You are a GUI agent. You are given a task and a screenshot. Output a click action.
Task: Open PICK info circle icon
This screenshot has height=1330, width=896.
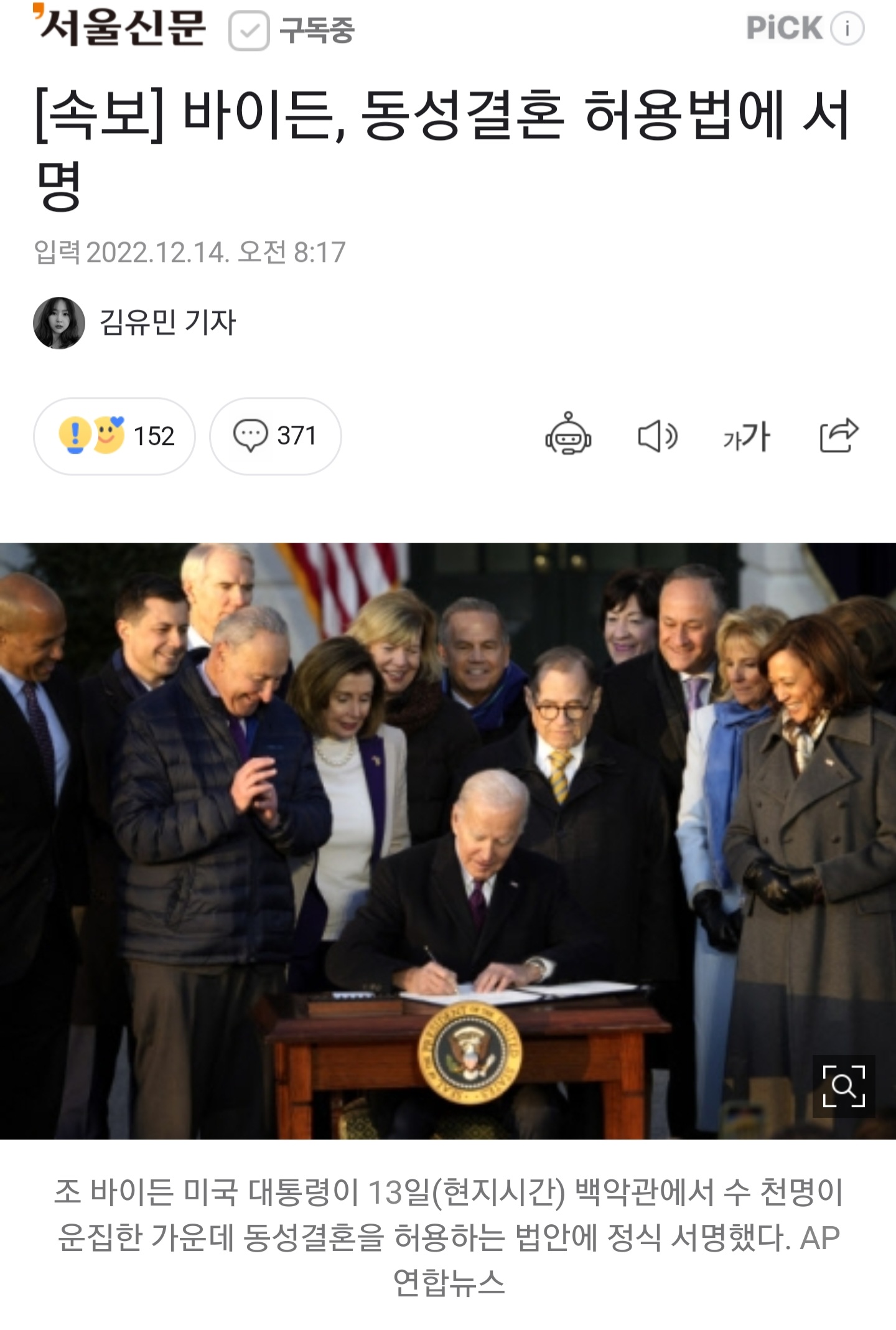[847, 29]
